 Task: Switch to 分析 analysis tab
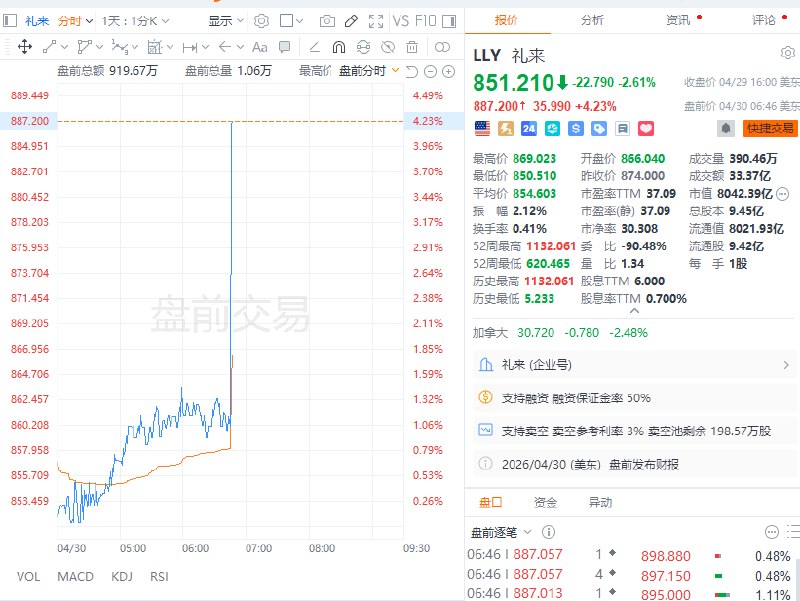pos(592,20)
